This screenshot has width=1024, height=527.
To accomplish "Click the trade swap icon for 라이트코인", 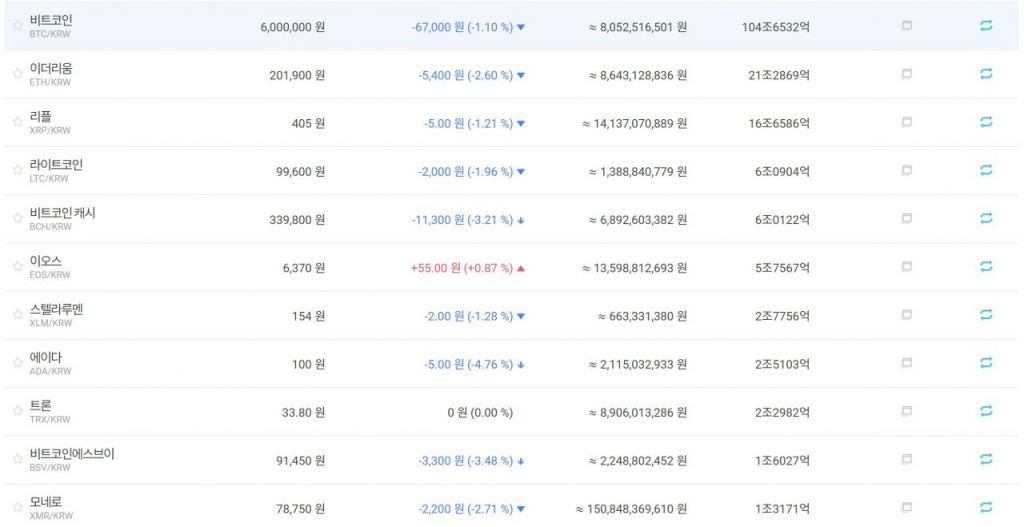I will click(986, 170).
